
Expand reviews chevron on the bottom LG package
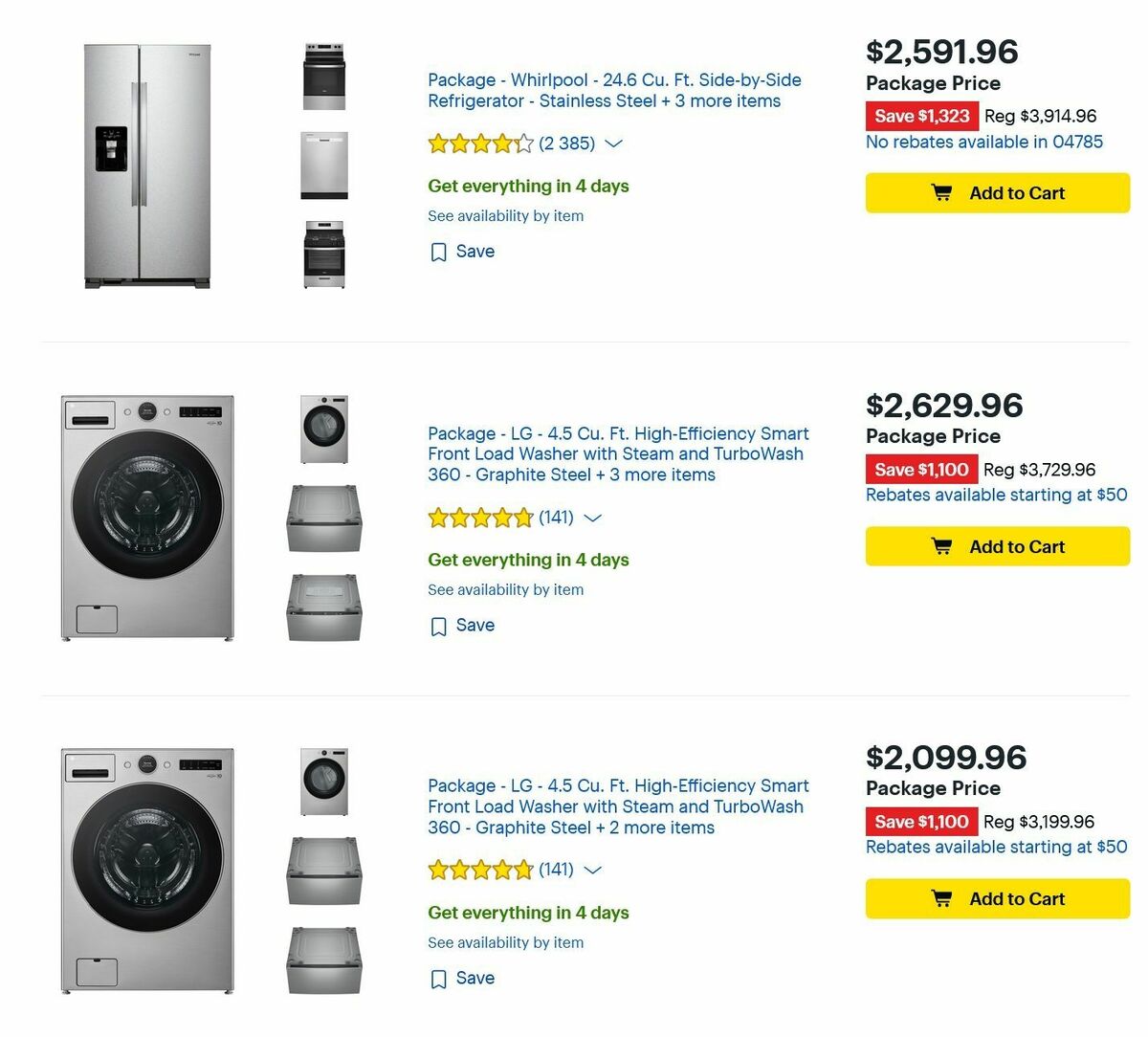(593, 871)
